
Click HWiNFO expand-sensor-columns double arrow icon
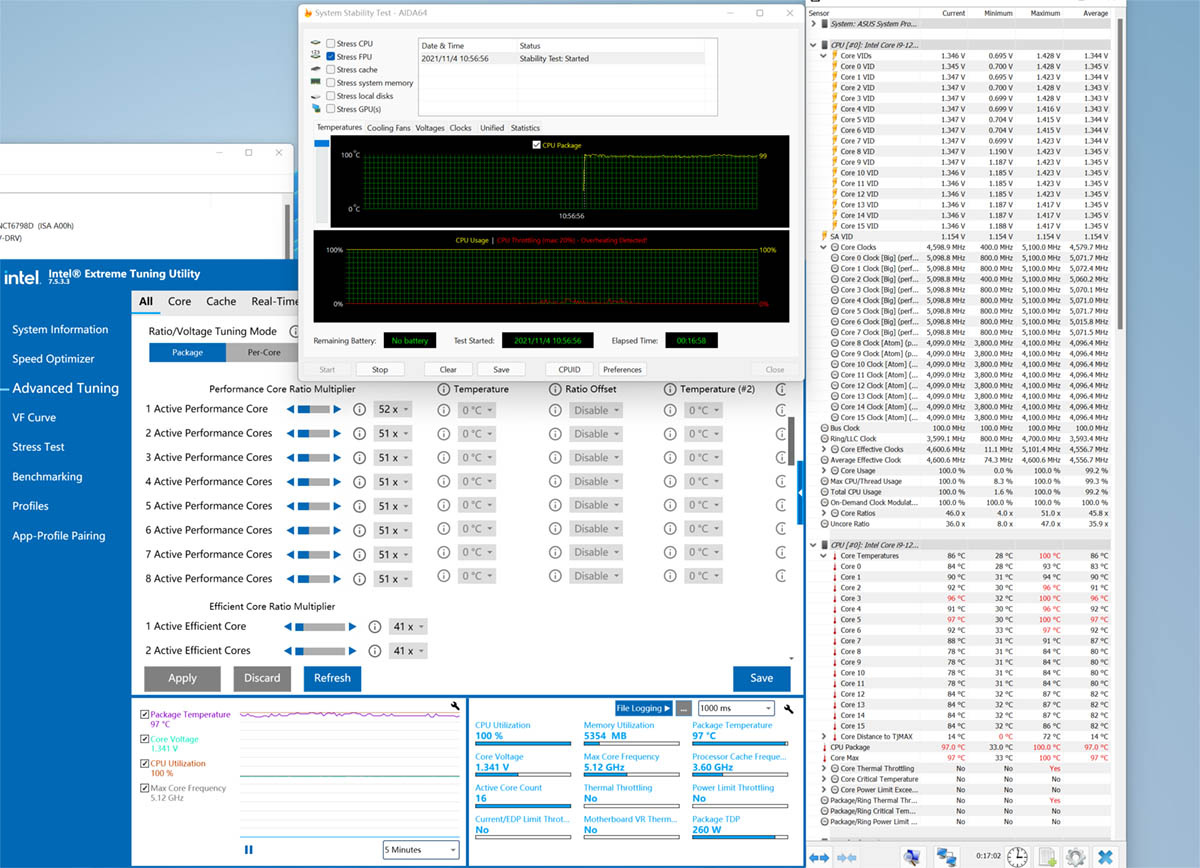(x=820, y=857)
